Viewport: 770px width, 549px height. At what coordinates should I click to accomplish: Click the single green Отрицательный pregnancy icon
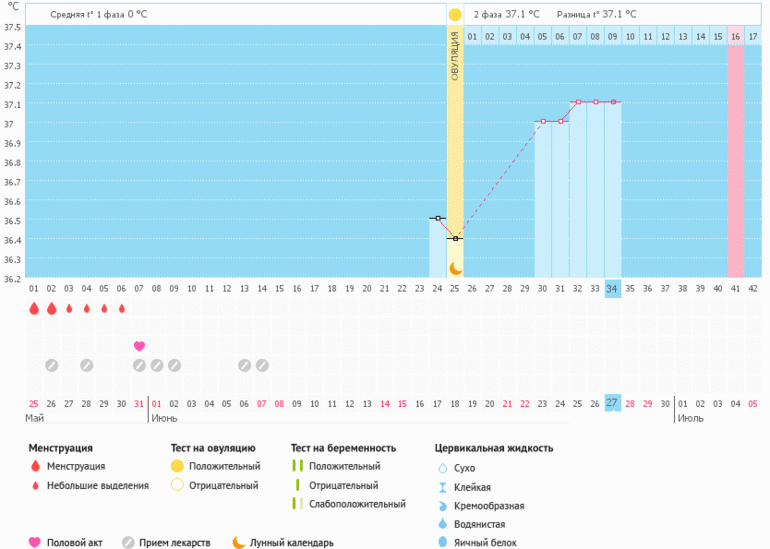[x=297, y=485]
